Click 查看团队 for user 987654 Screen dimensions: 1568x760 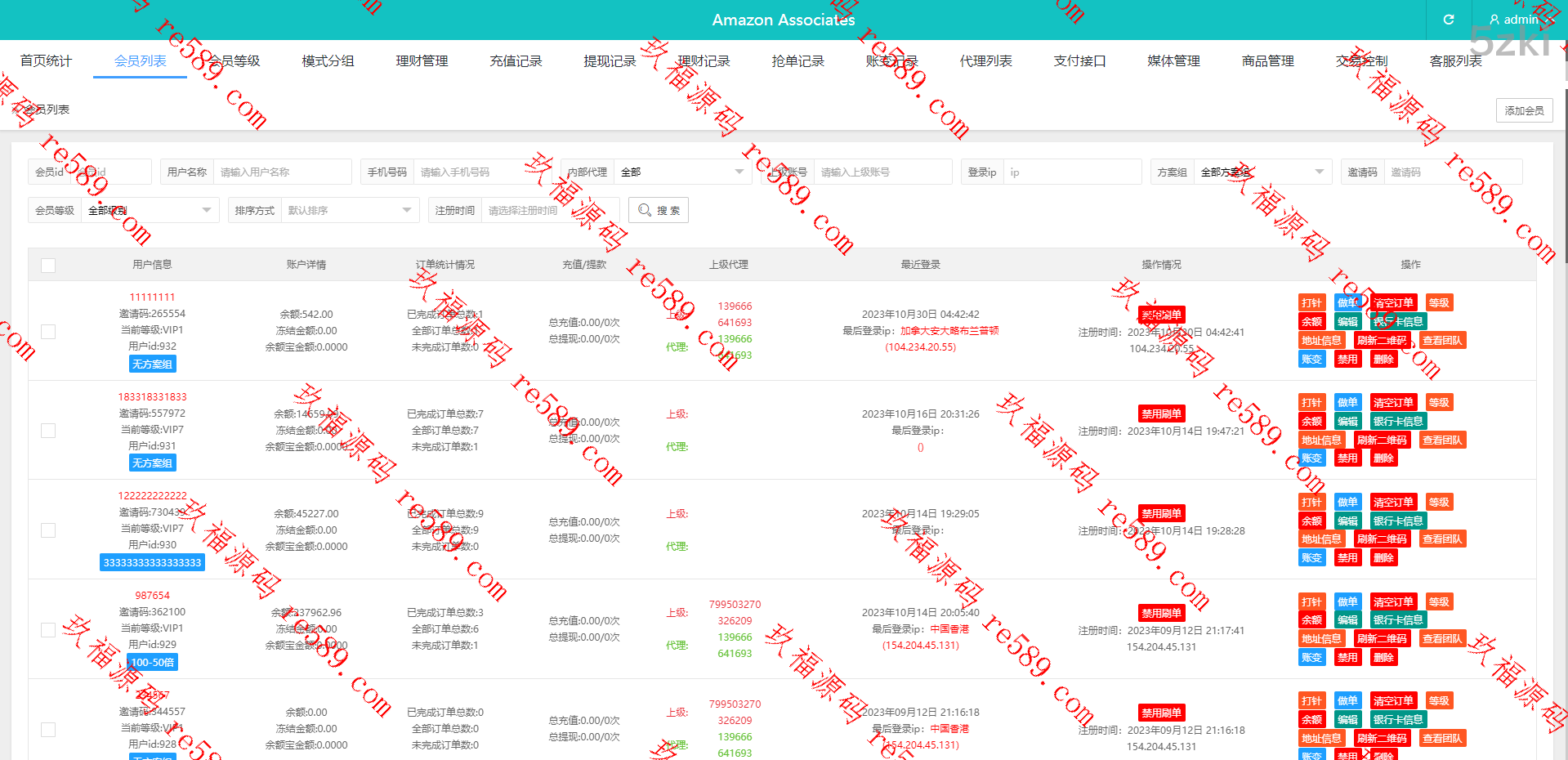tap(1442, 639)
